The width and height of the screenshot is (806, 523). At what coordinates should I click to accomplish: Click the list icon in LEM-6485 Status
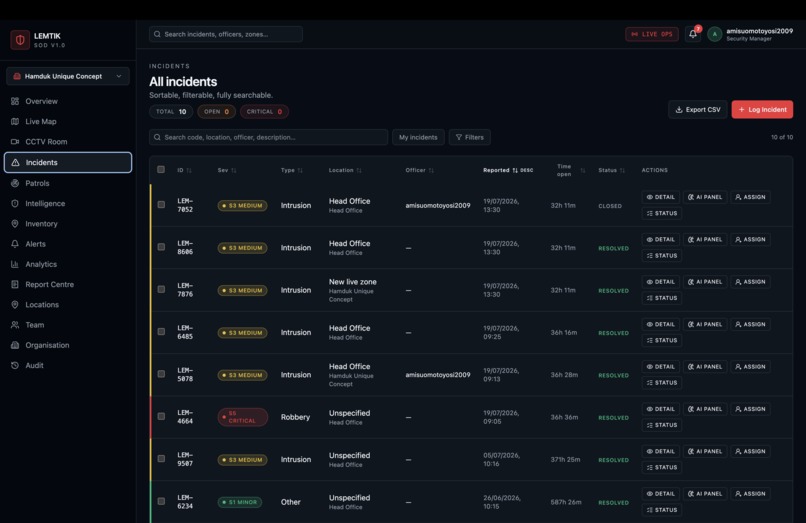(650, 340)
